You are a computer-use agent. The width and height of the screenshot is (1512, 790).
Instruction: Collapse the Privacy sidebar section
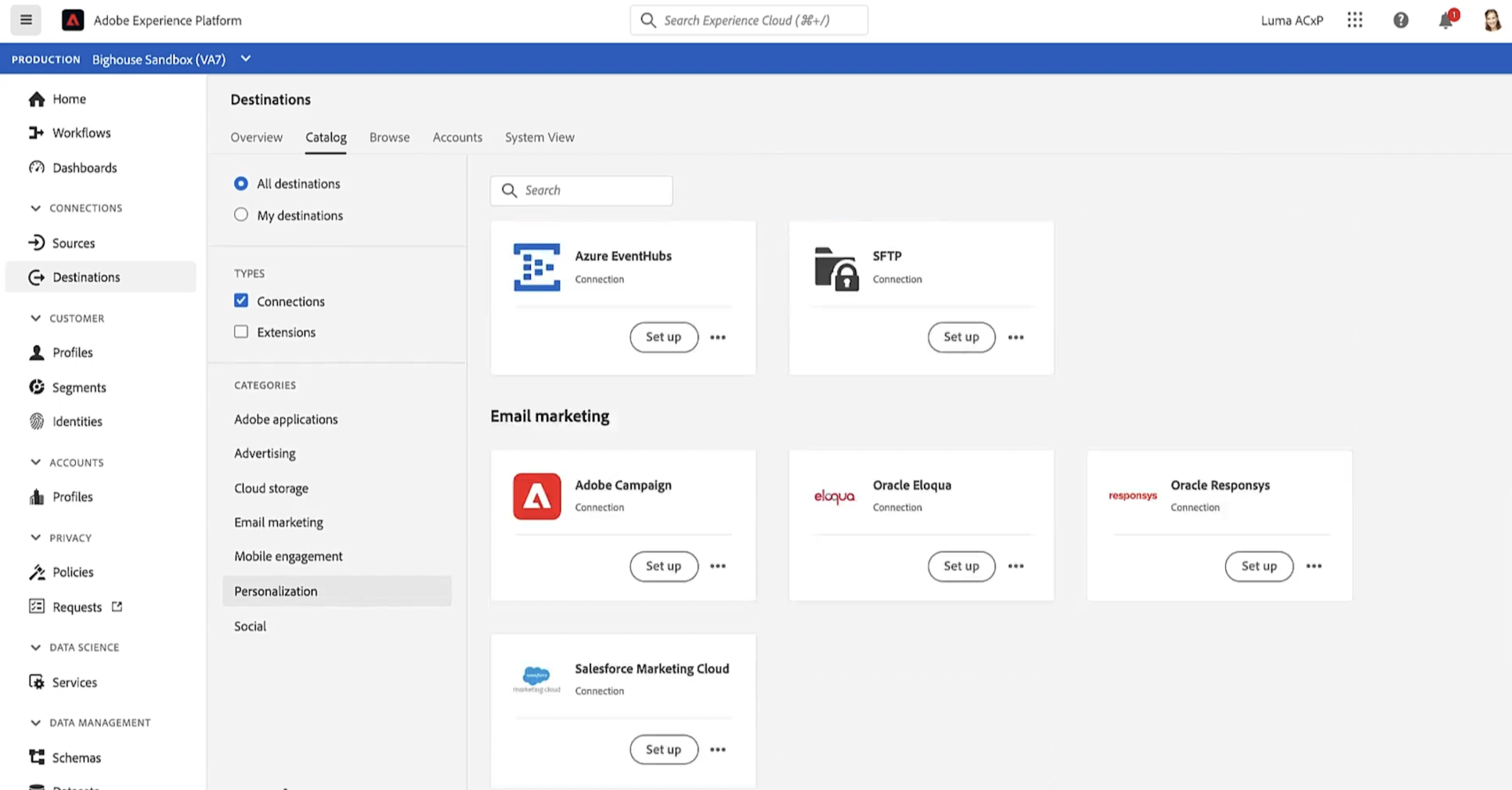[x=36, y=537]
